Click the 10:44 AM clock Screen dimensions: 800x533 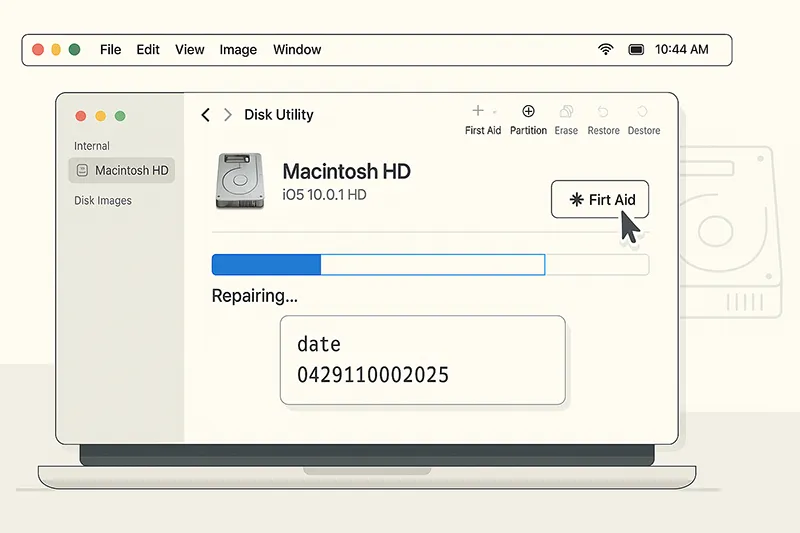click(x=682, y=49)
